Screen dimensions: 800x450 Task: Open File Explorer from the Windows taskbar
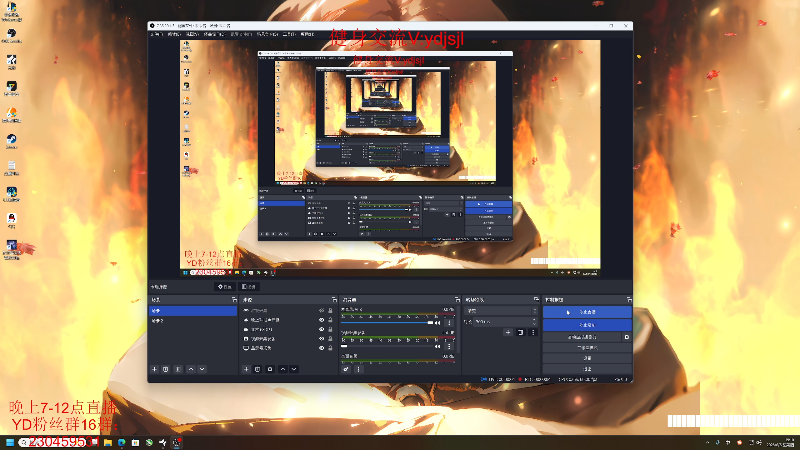[108, 442]
